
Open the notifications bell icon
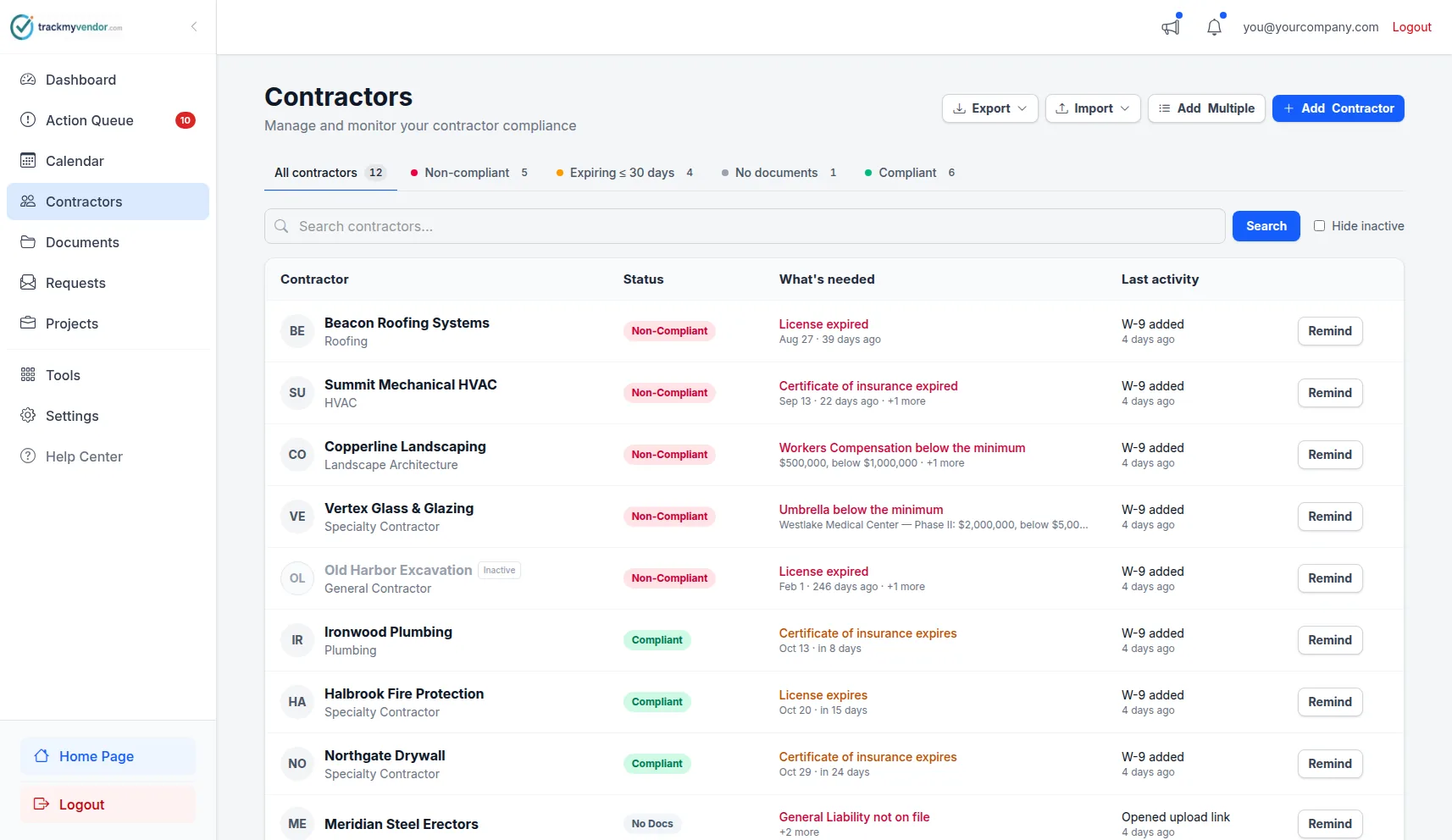click(1214, 27)
